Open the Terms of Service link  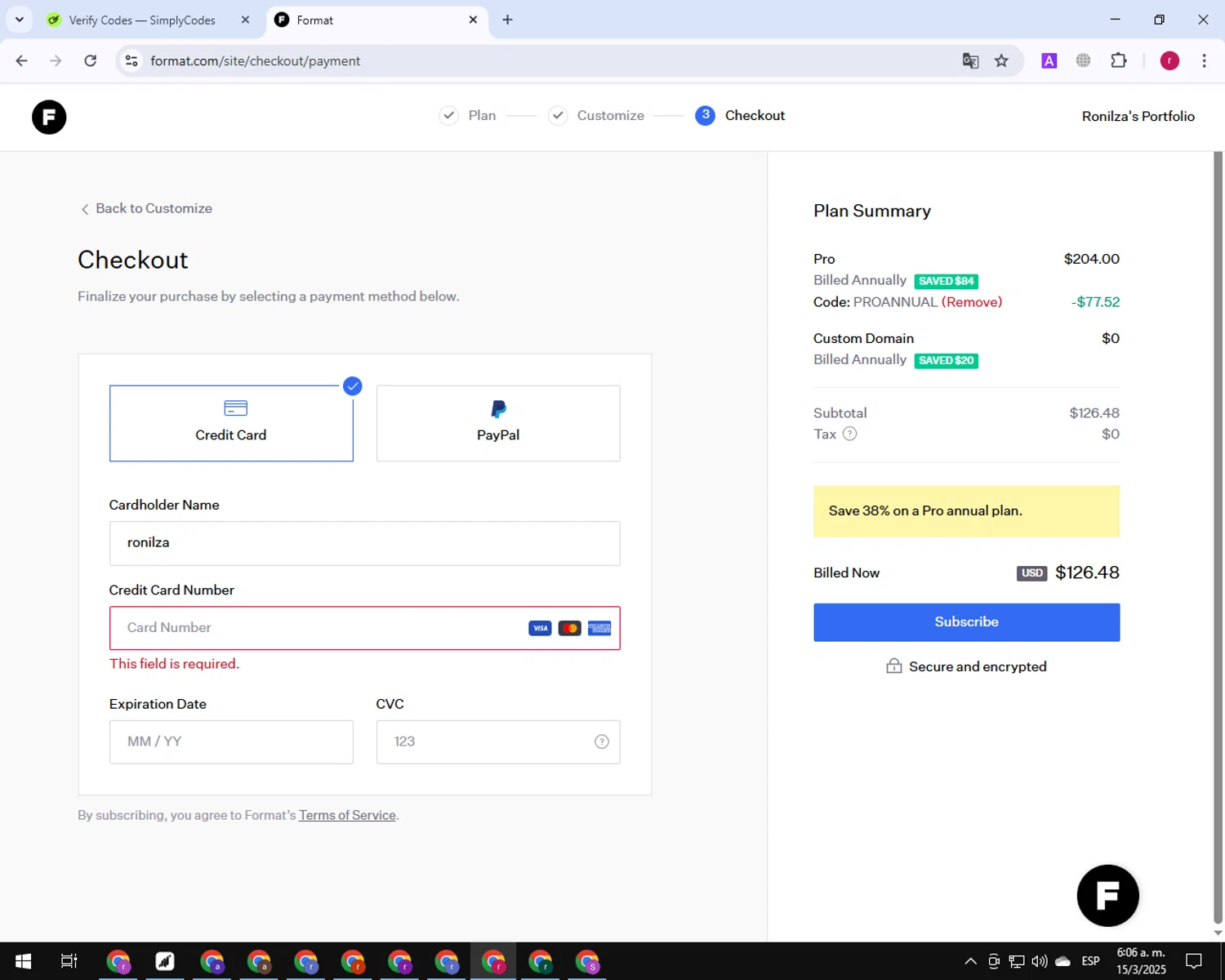pyautogui.click(x=347, y=815)
